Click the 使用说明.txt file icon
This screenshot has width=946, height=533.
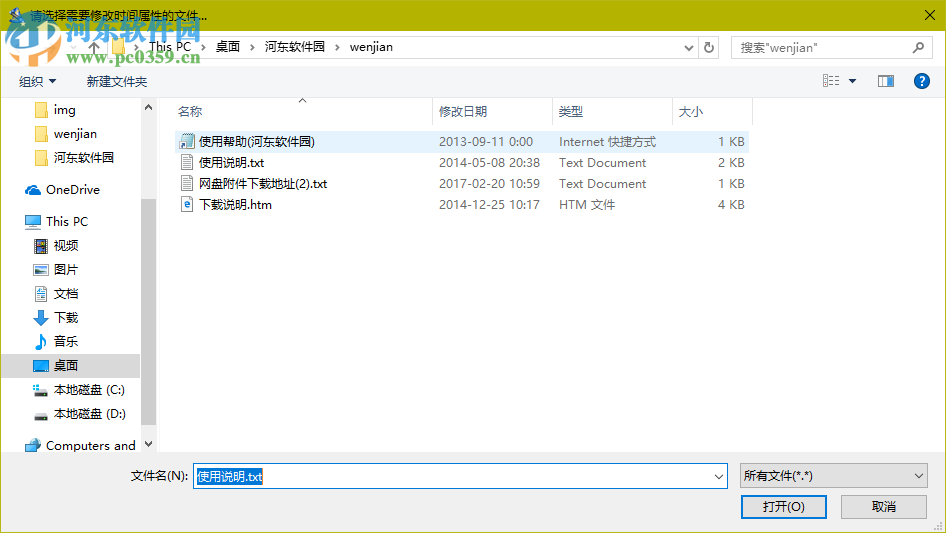pyautogui.click(x=187, y=162)
